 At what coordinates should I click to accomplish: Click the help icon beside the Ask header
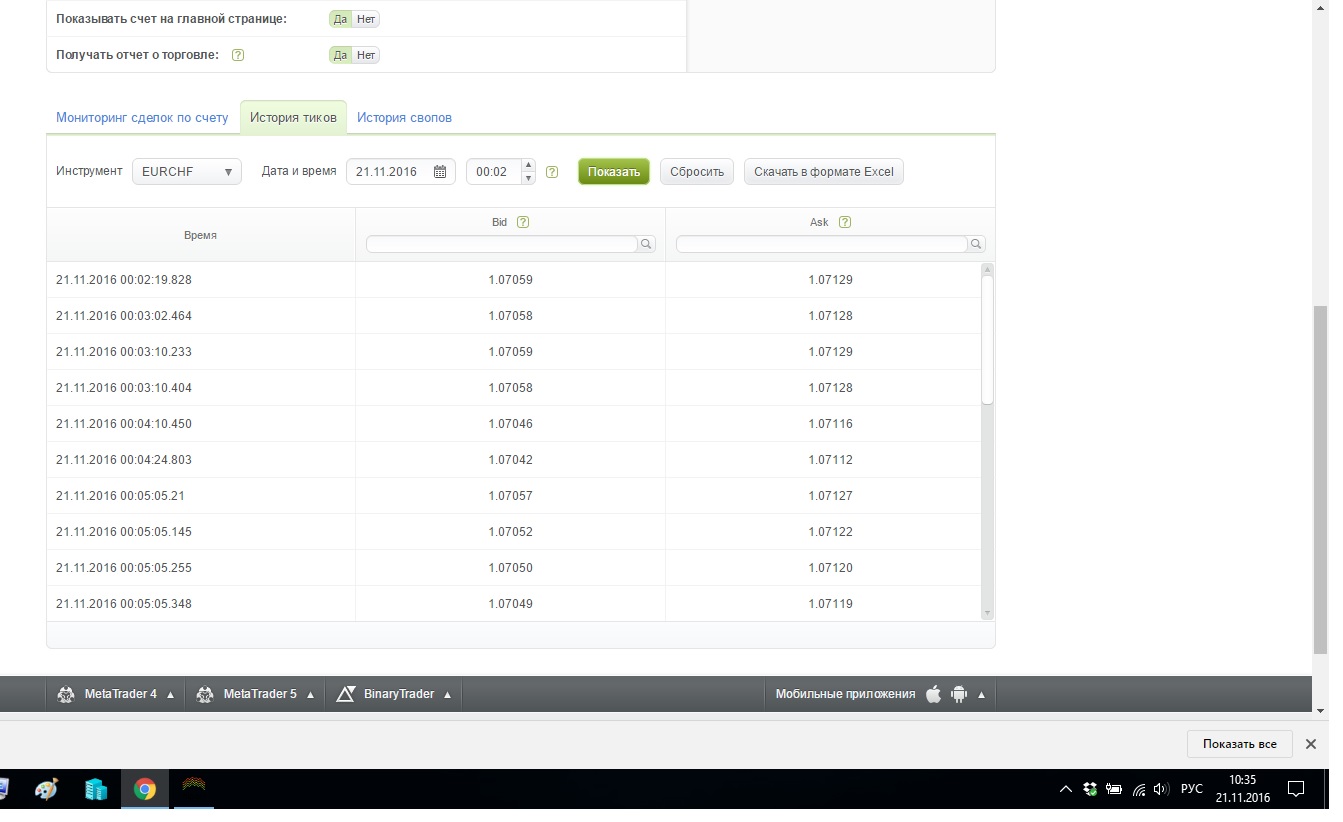point(845,222)
